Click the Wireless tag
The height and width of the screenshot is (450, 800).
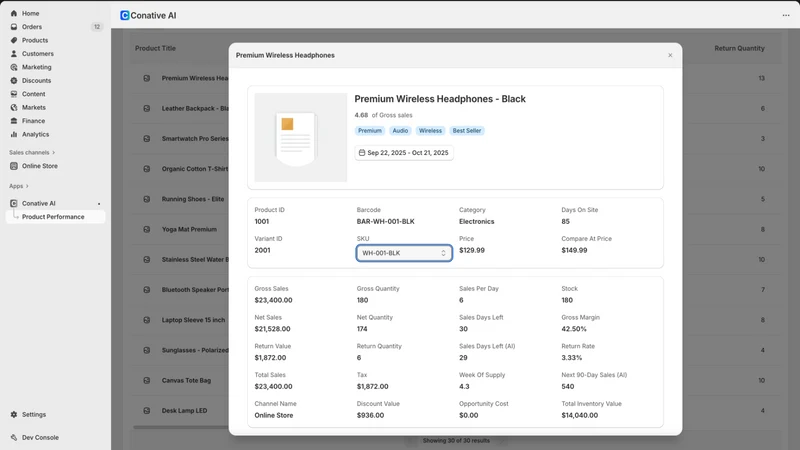click(430, 131)
